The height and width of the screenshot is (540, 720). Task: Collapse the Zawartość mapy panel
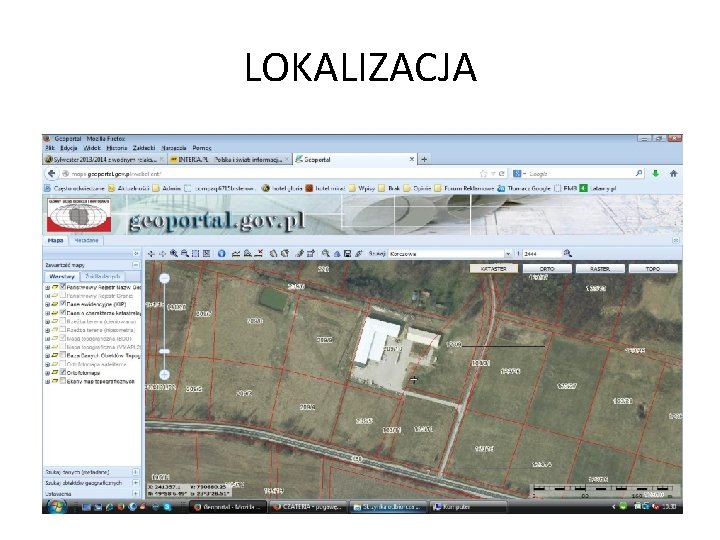click(136, 265)
